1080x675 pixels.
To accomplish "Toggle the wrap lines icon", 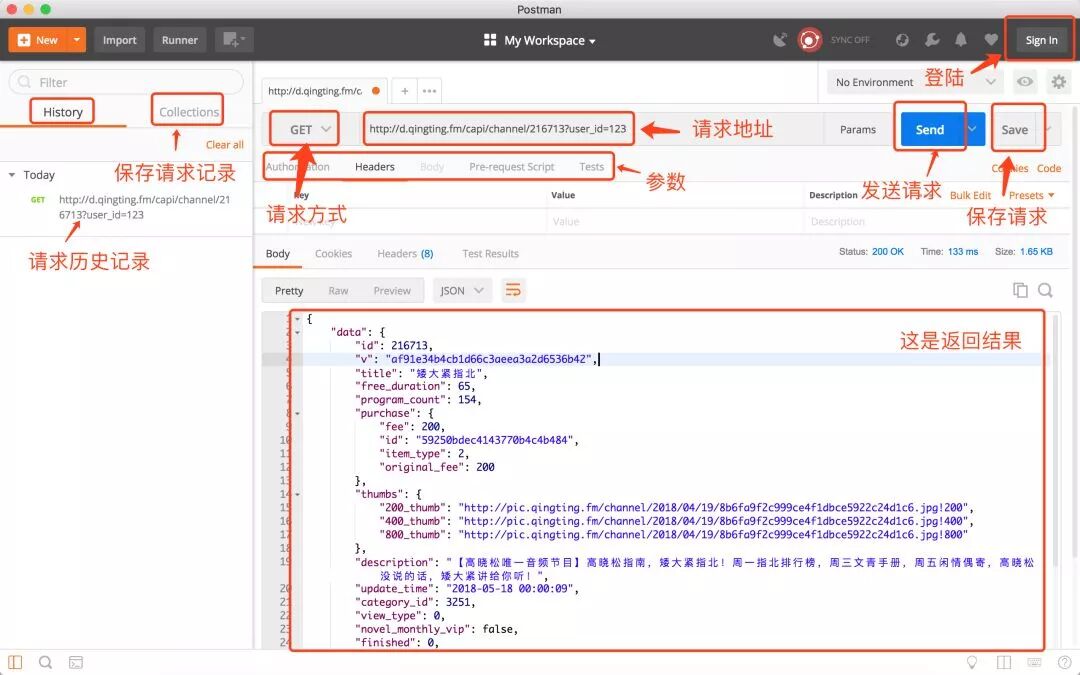I will (x=513, y=290).
